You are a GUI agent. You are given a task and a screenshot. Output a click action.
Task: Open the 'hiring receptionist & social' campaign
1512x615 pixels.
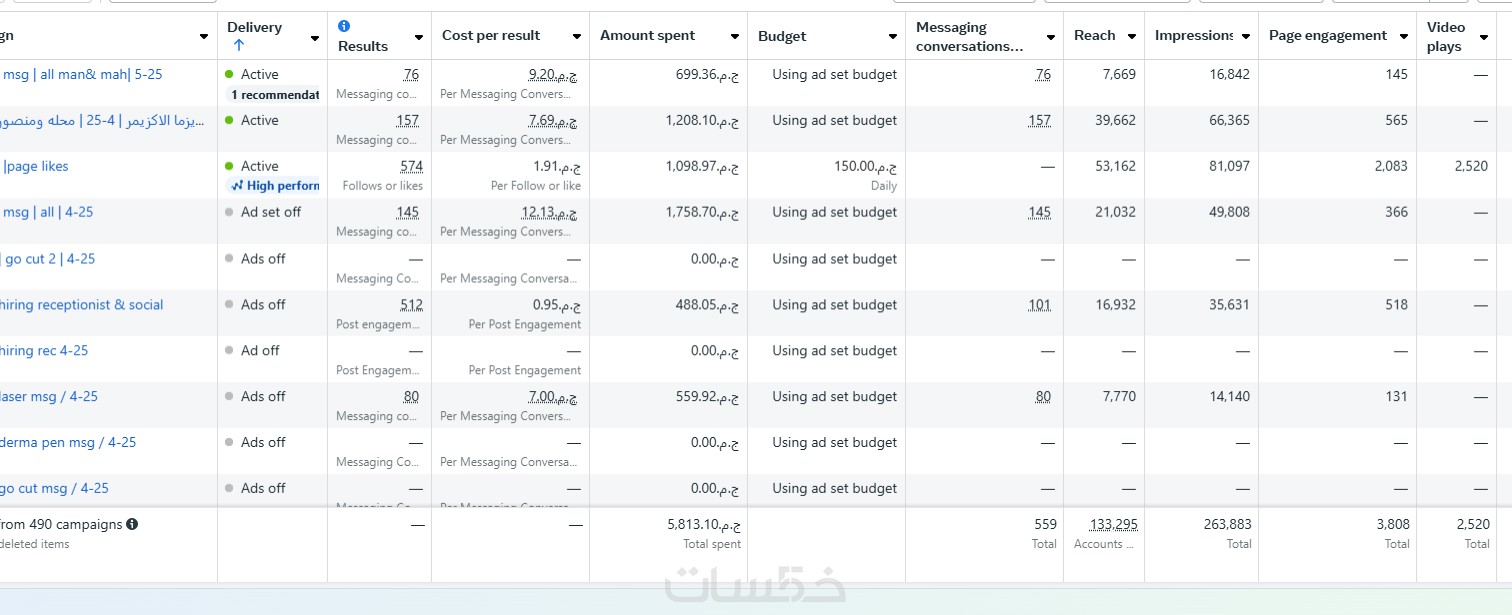(x=82, y=305)
